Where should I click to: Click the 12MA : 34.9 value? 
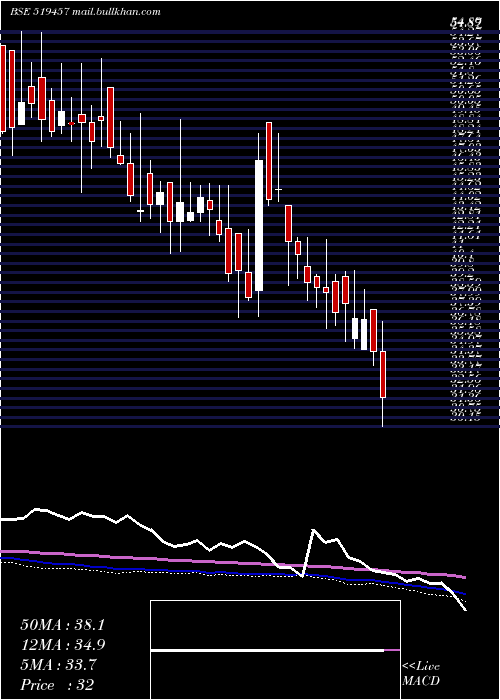pos(63,645)
